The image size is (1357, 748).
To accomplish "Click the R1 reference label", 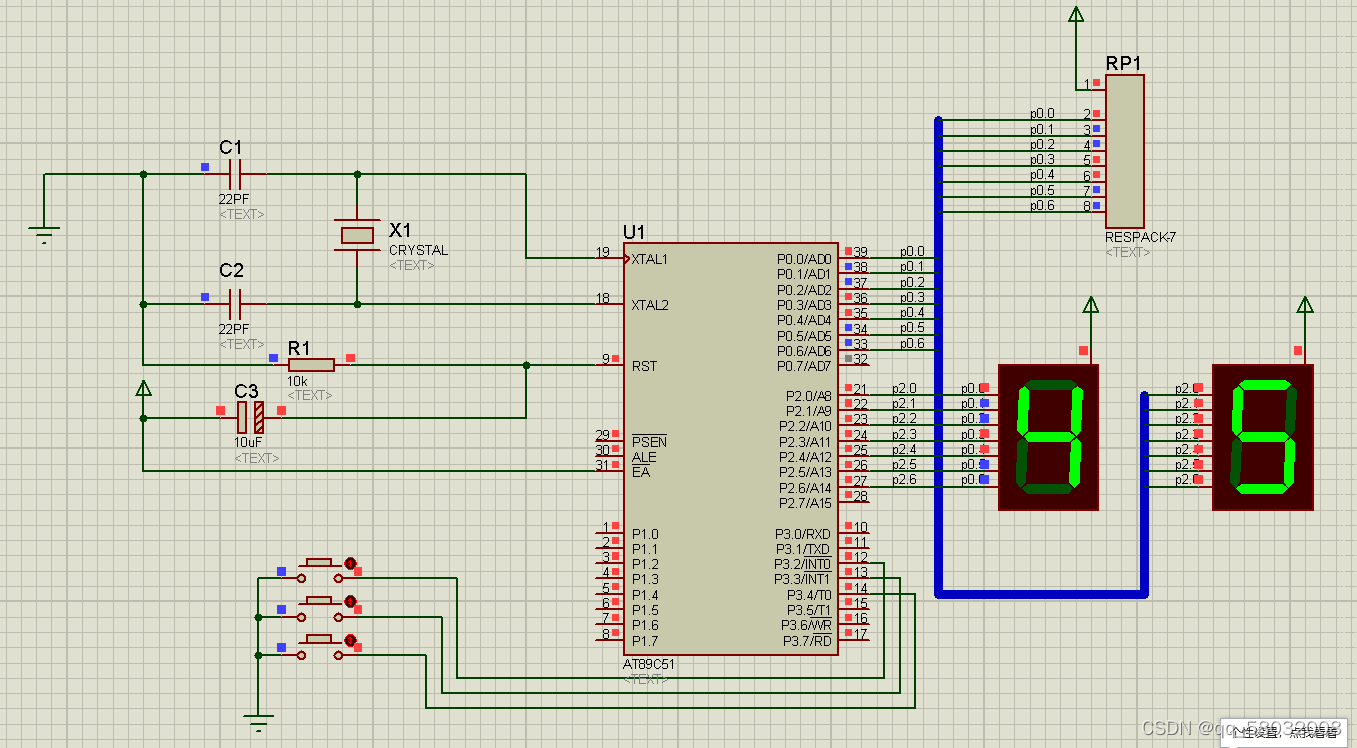I will (299, 348).
